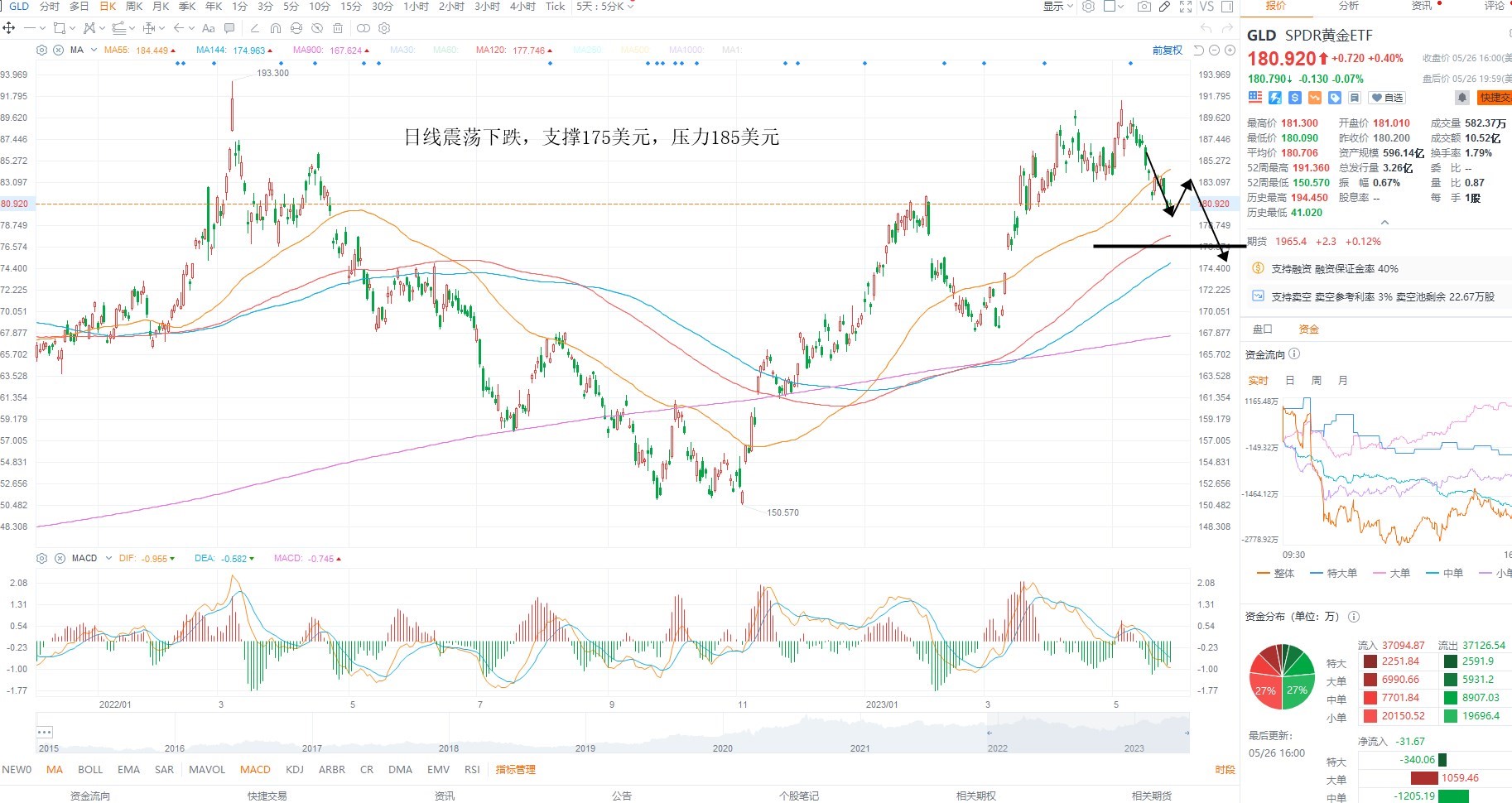Expand the line drawing tool dropdown
The image size is (1512, 803).
coord(43,28)
